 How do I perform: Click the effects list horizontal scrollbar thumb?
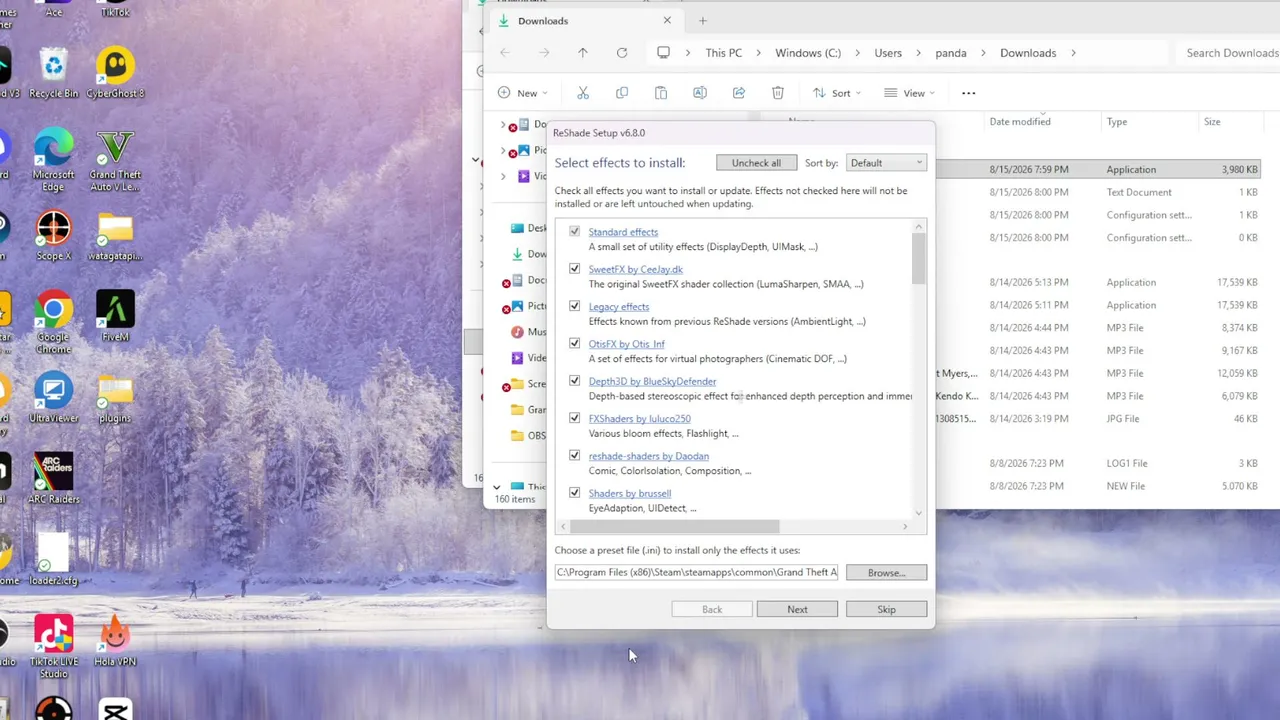pos(674,527)
